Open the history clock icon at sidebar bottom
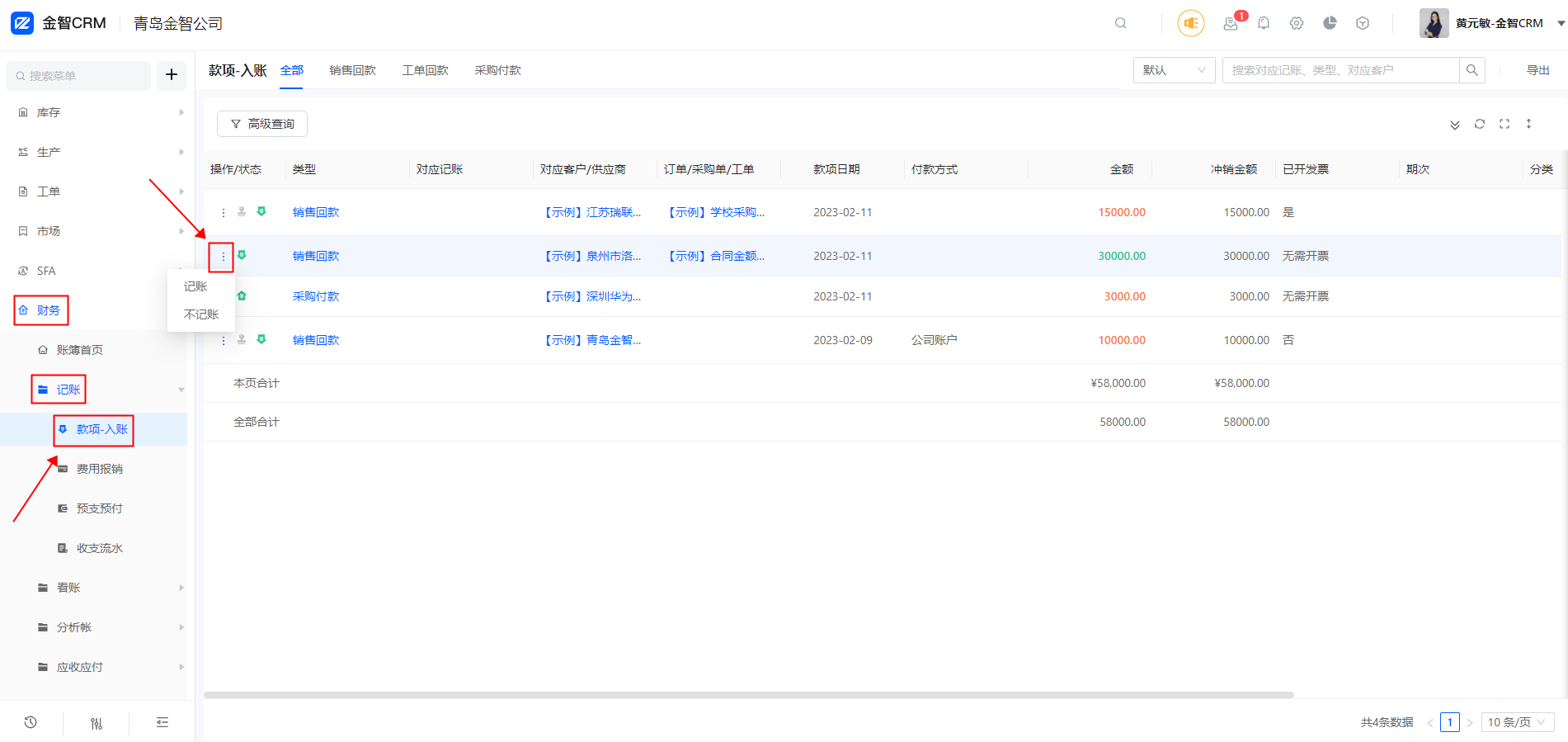This screenshot has width=1568, height=742. tap(31, 722)
